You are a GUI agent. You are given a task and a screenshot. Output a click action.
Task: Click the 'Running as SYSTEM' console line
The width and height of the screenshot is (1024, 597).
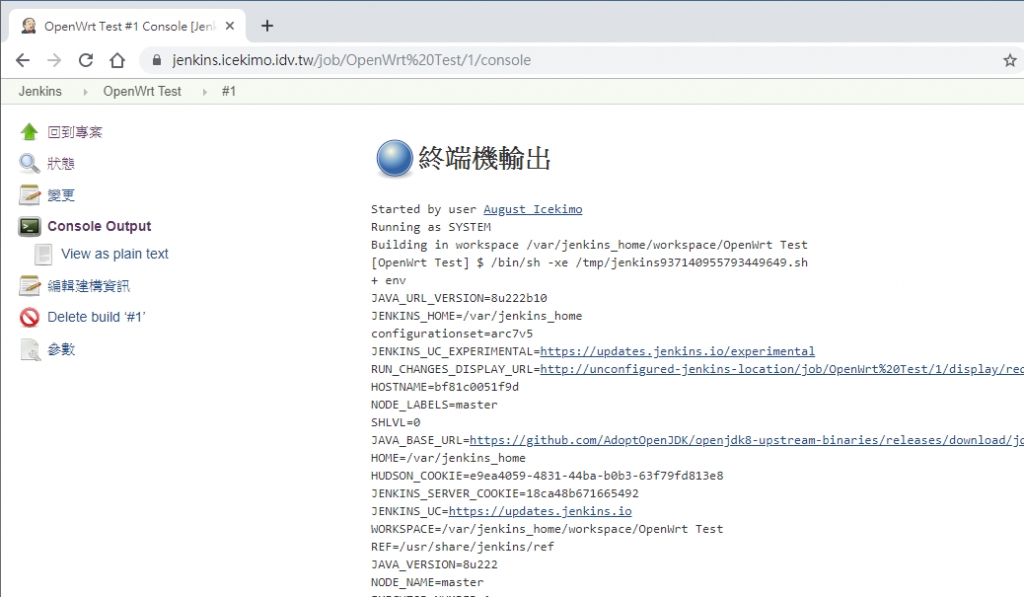tap(431, 227)
